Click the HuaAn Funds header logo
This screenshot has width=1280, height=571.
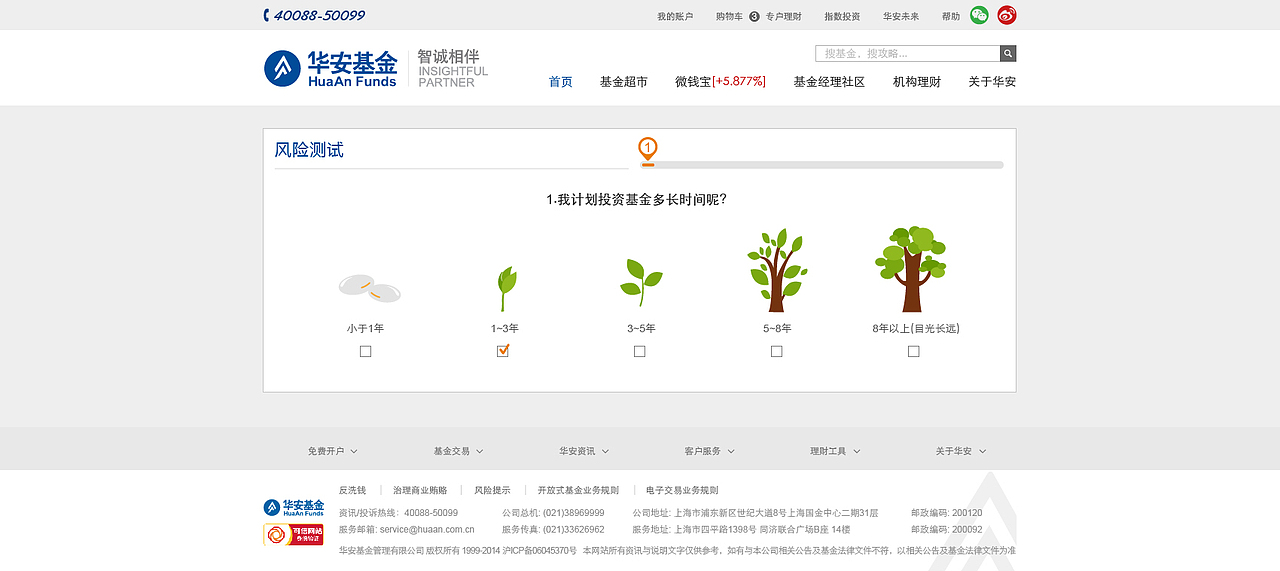click(331, 68)
